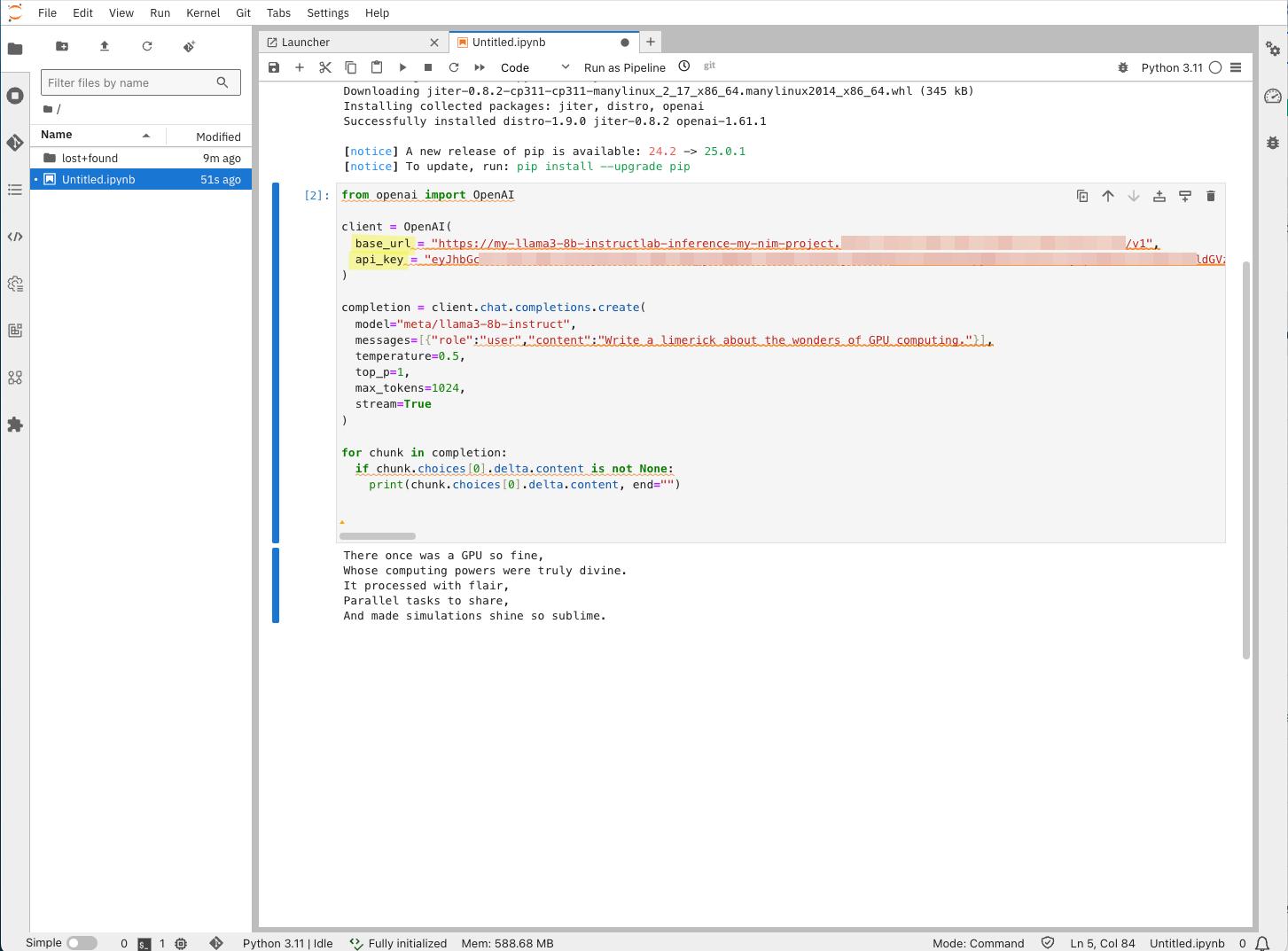Open the Git panel in left sidebar
Image resolution: width=1288 pixels, height=951 pixels.
pyautogui.click(x=15, y=143)
